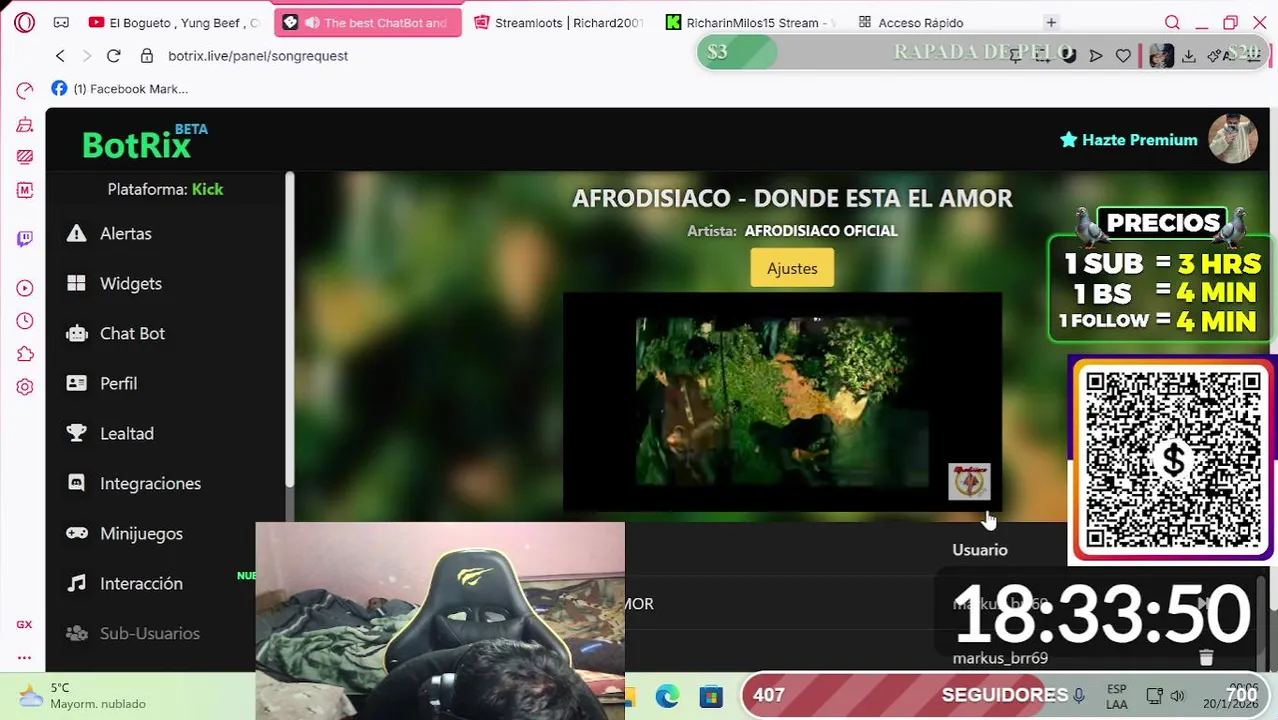
Task: Open the Opera main menu logo
Action: tap(24, 22)
